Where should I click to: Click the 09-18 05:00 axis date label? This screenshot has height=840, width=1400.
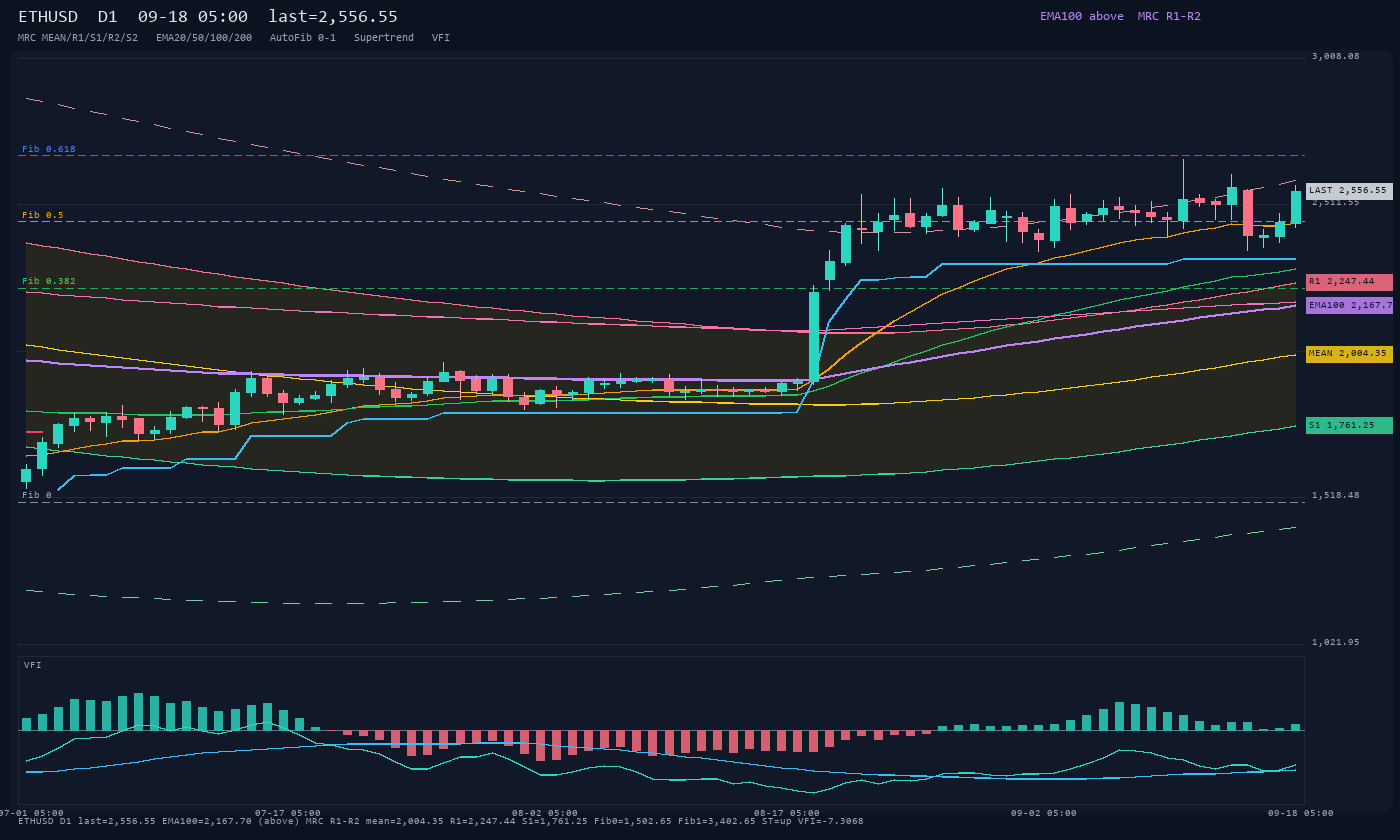pos(1301,813)
